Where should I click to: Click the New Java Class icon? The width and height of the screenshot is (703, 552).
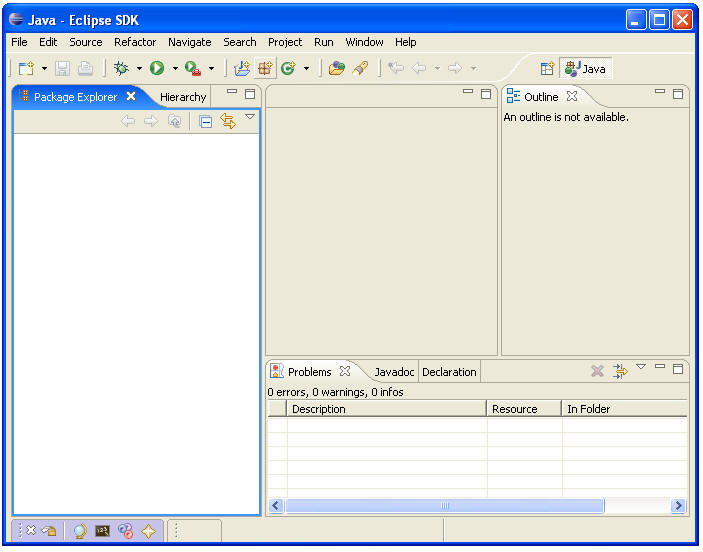click(288, 68)
